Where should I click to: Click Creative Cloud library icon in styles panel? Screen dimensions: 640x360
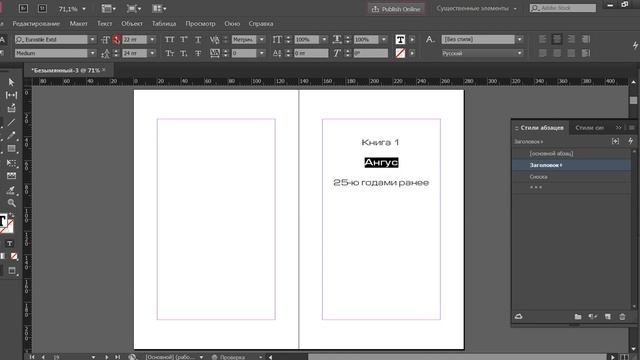tap(519, 316)
